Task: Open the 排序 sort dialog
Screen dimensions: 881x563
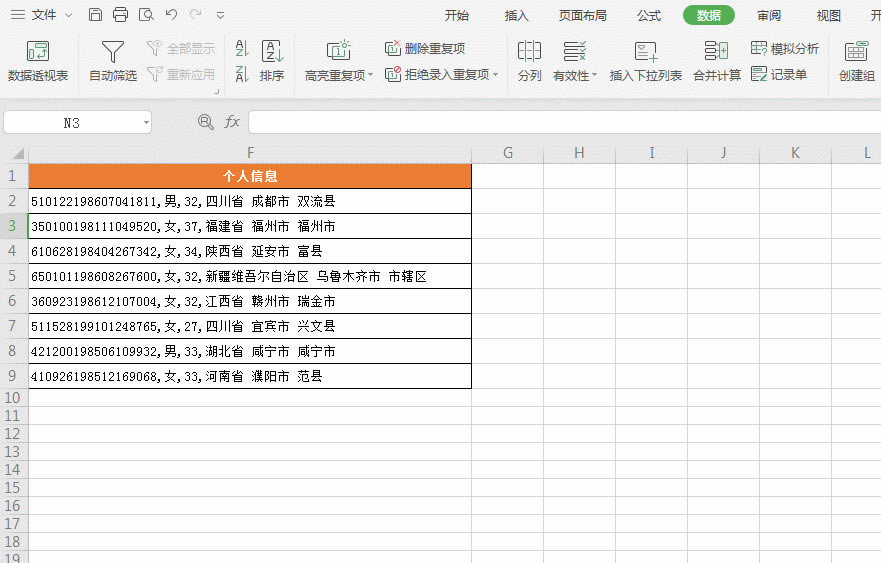Action: 272,61
